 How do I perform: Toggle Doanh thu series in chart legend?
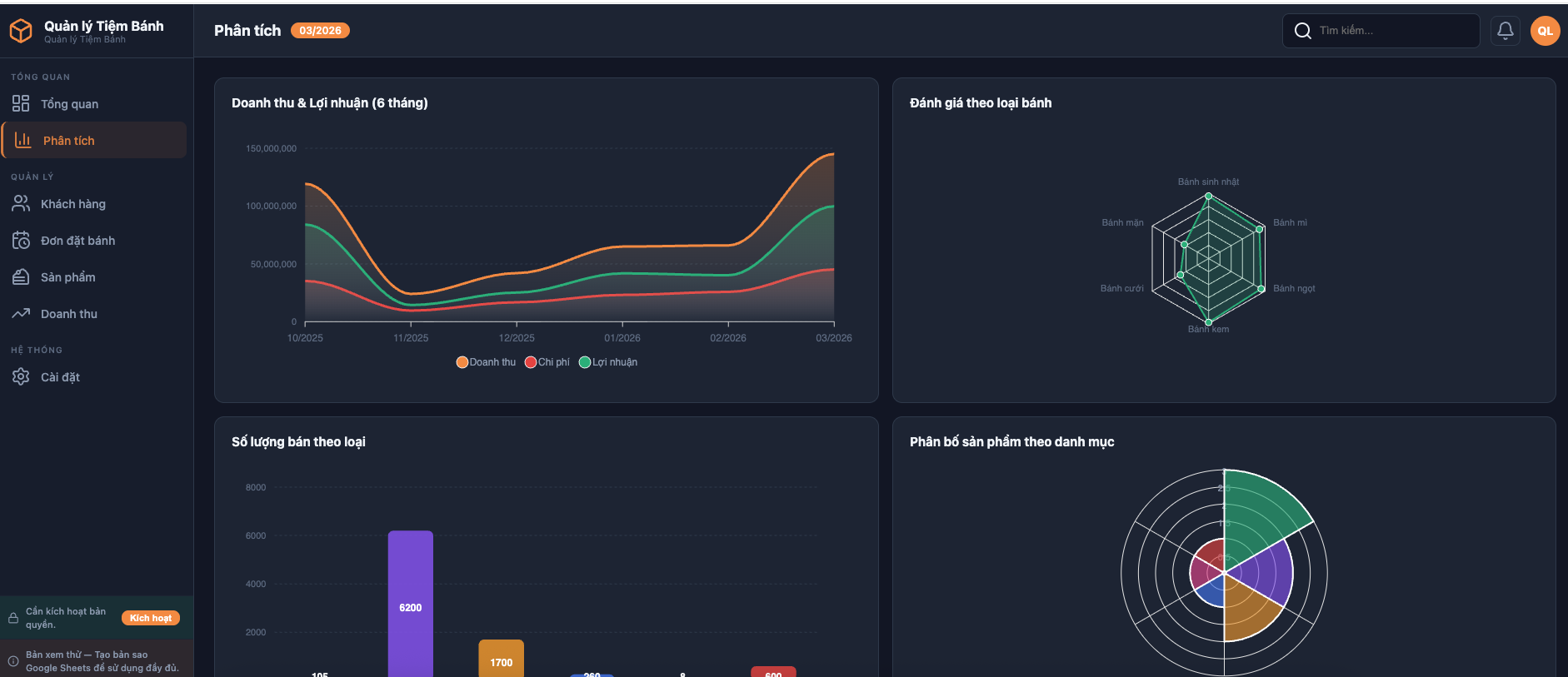486,362
